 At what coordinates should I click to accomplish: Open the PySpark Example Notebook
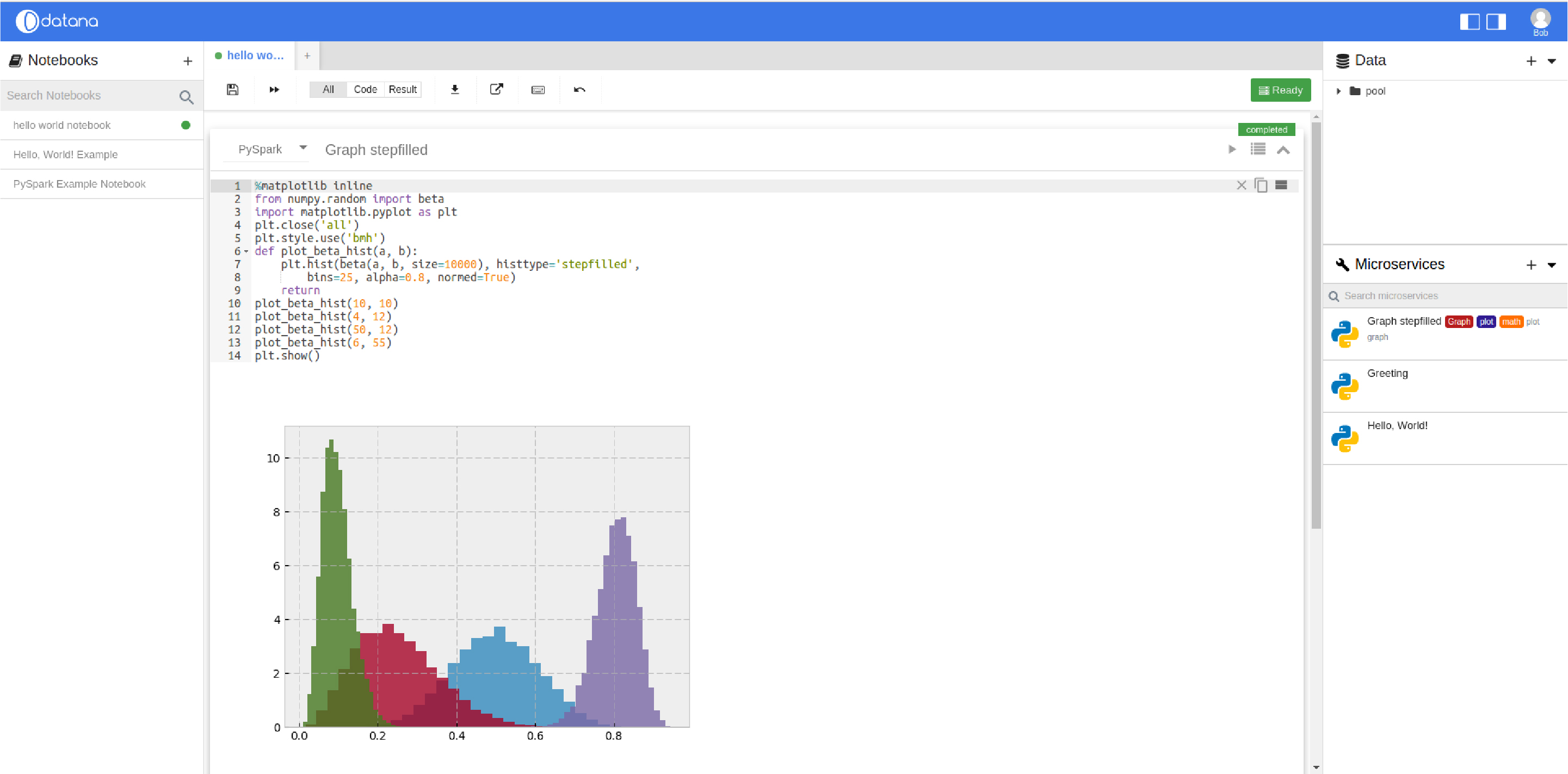(x=79, y=183)
